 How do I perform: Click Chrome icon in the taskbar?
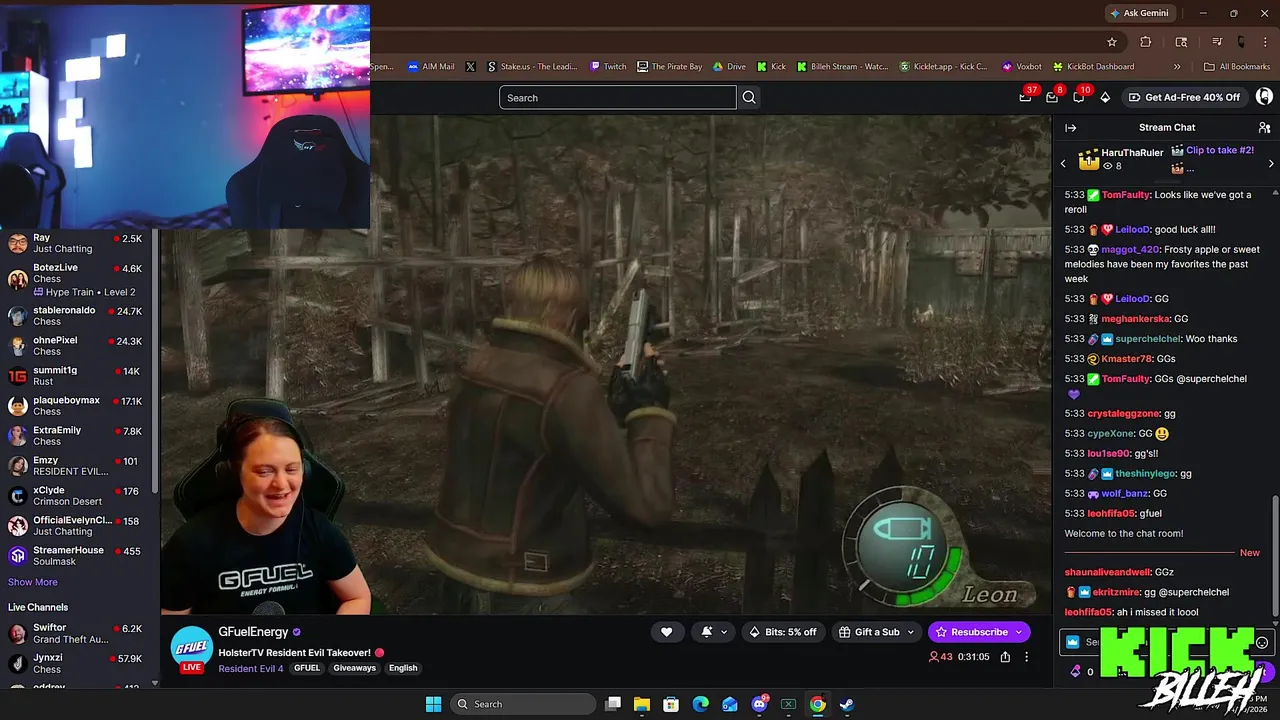(818, 704)
